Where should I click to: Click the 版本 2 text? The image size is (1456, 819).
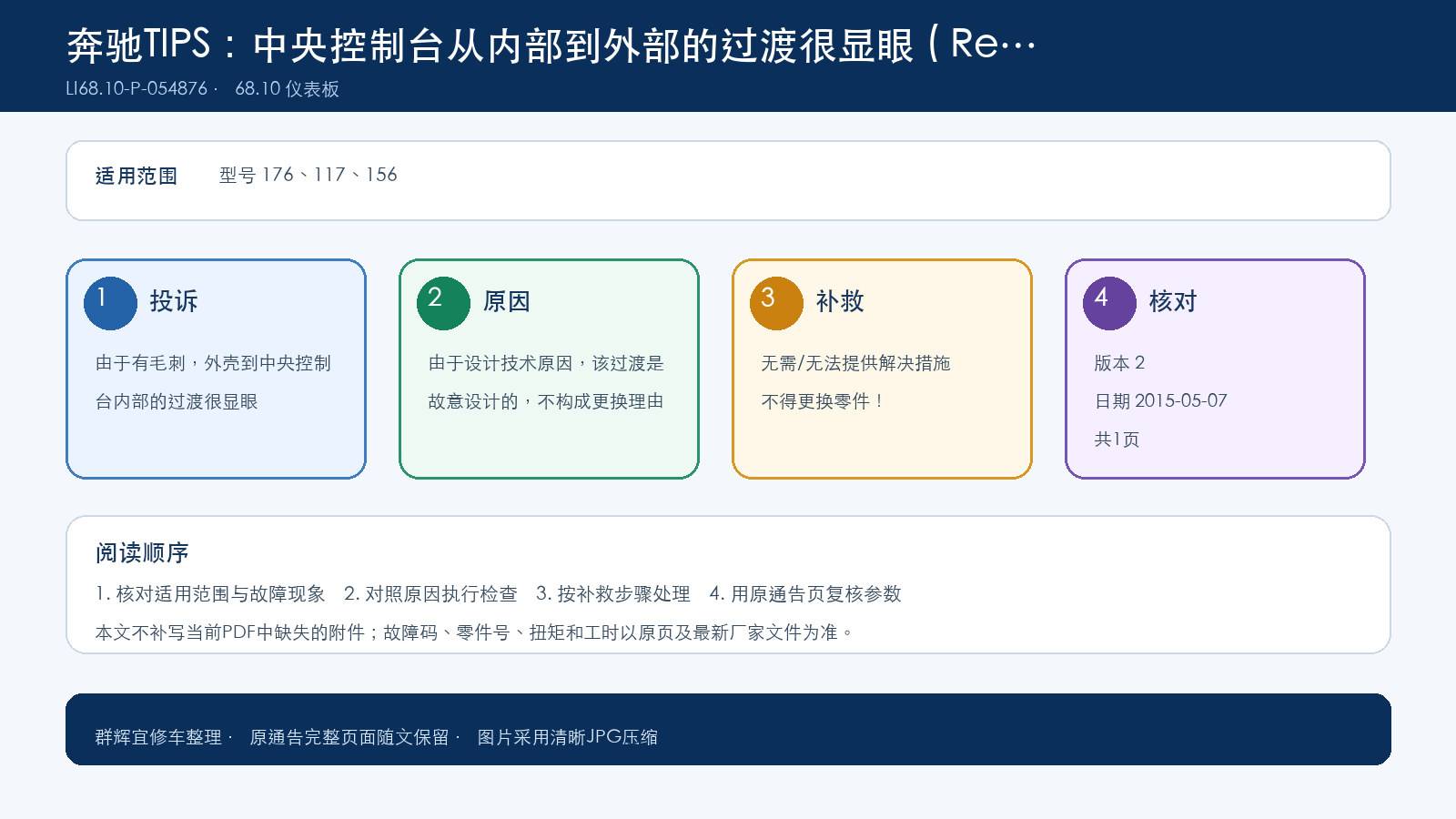tap(1119, 363)
